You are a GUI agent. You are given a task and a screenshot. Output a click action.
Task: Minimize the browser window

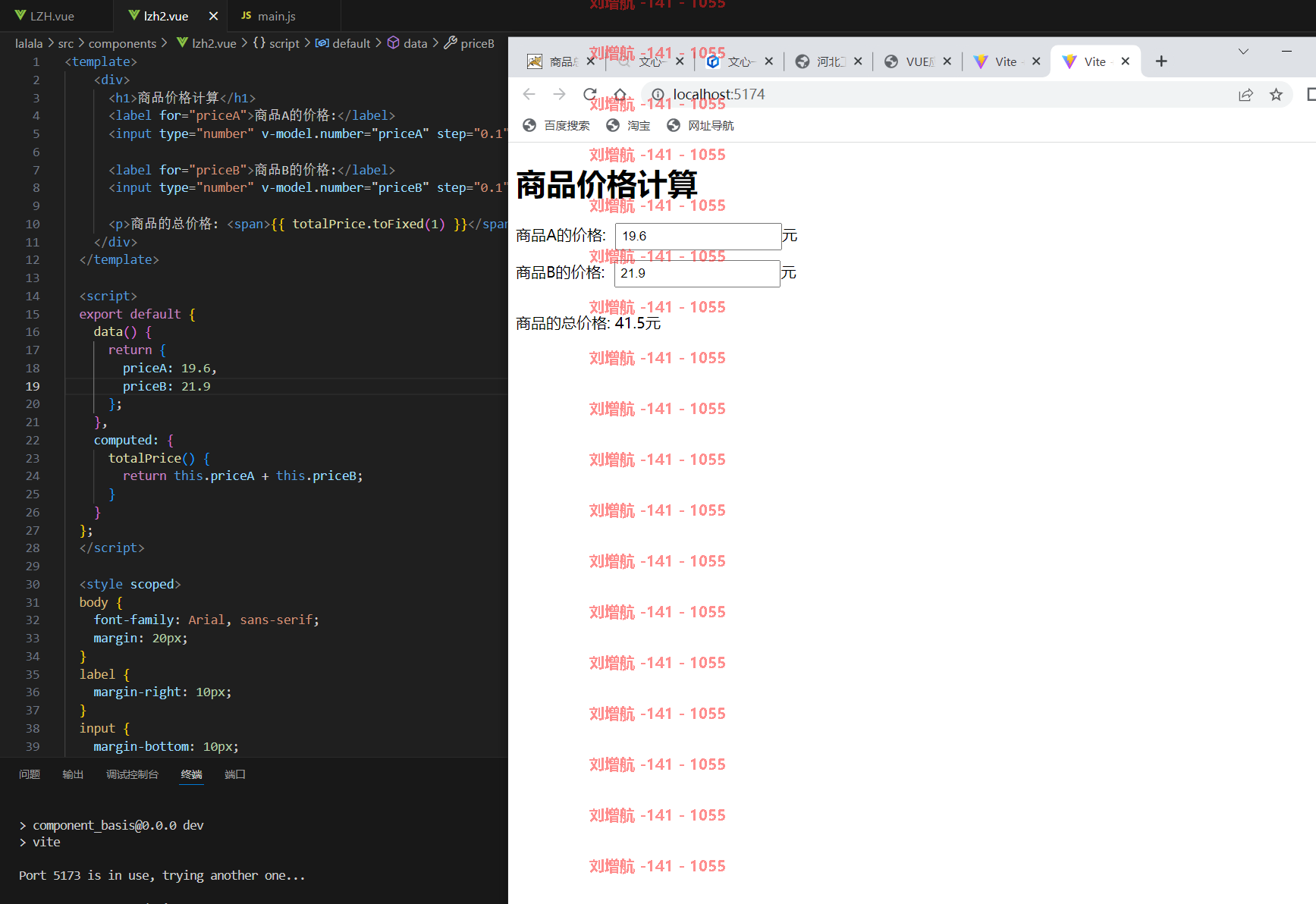(x=1286, y=52)
